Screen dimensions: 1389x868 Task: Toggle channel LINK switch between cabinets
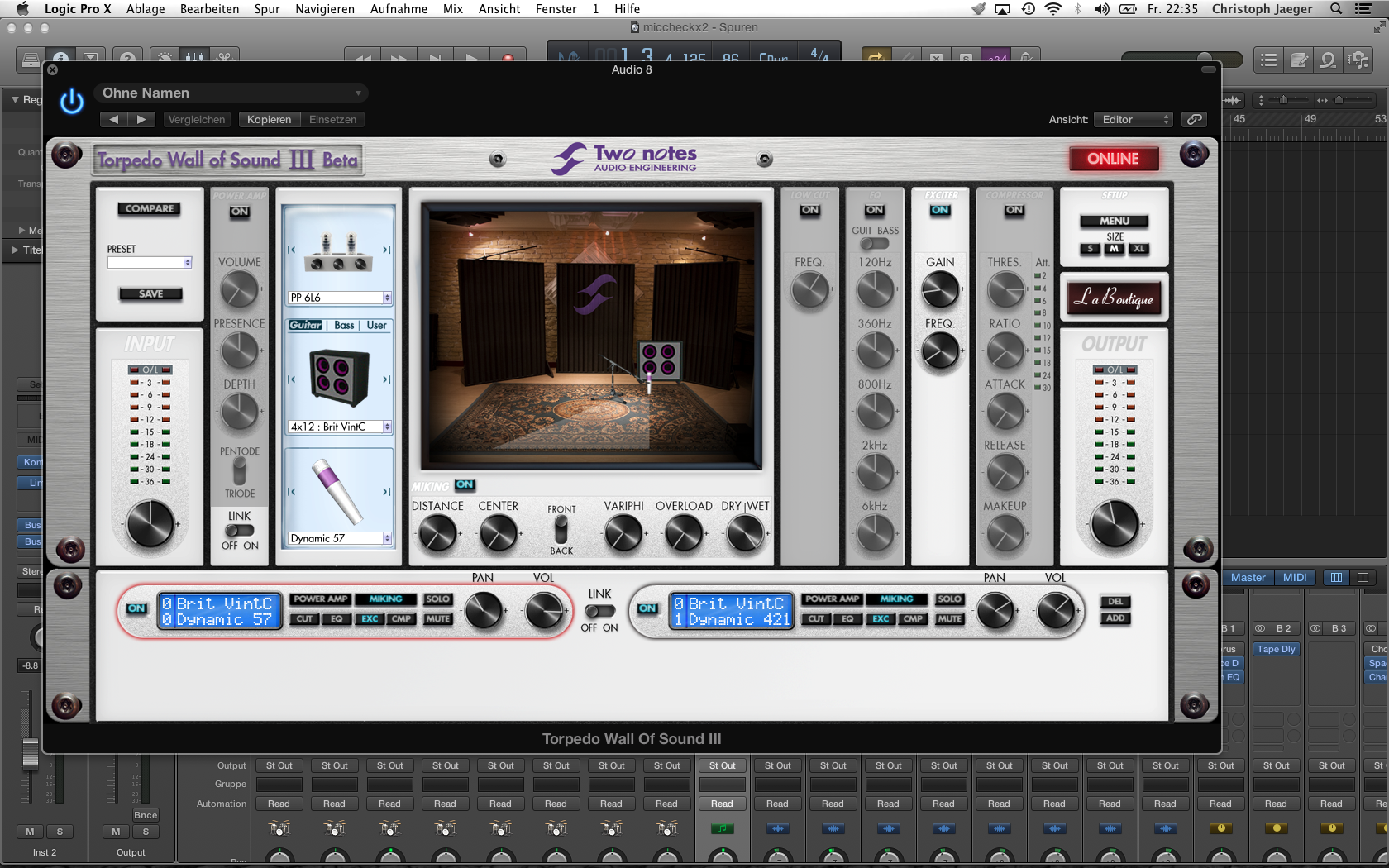click(600, 611)
